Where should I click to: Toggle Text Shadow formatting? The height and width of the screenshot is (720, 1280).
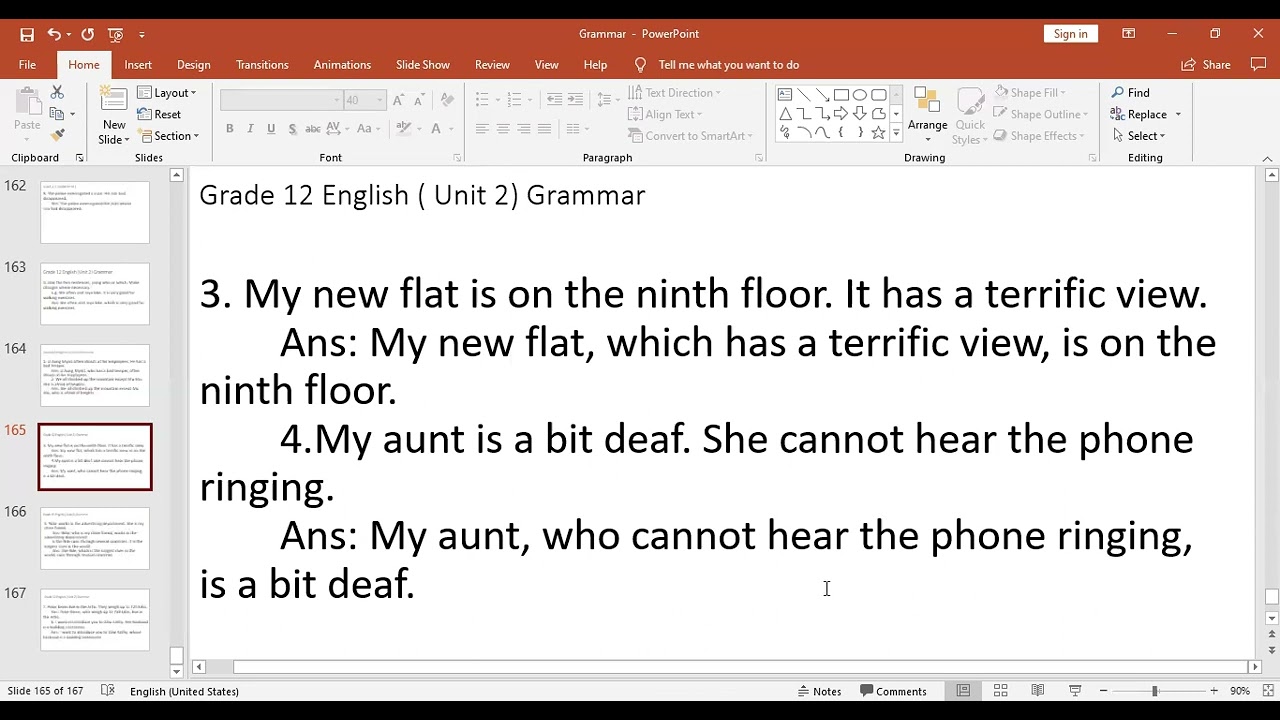292,129
